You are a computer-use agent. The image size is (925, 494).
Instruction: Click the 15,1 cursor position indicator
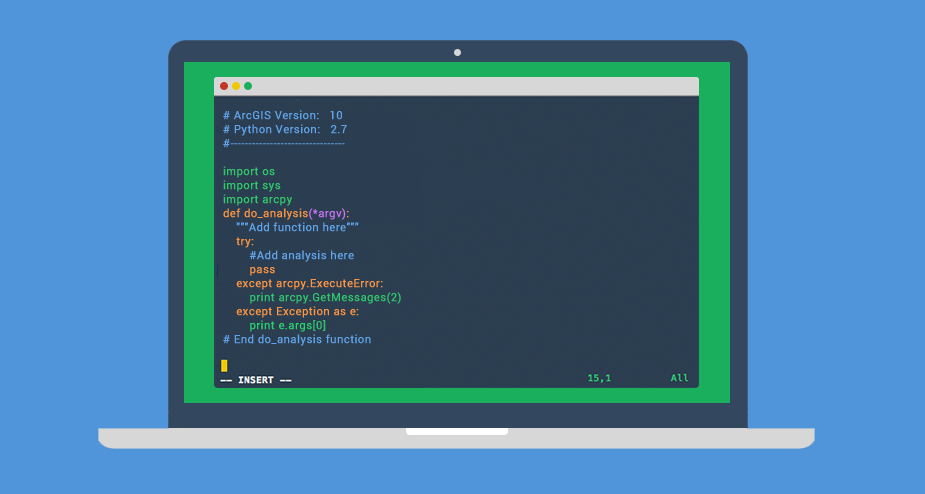pyautogui.click(x=599, y=378)
